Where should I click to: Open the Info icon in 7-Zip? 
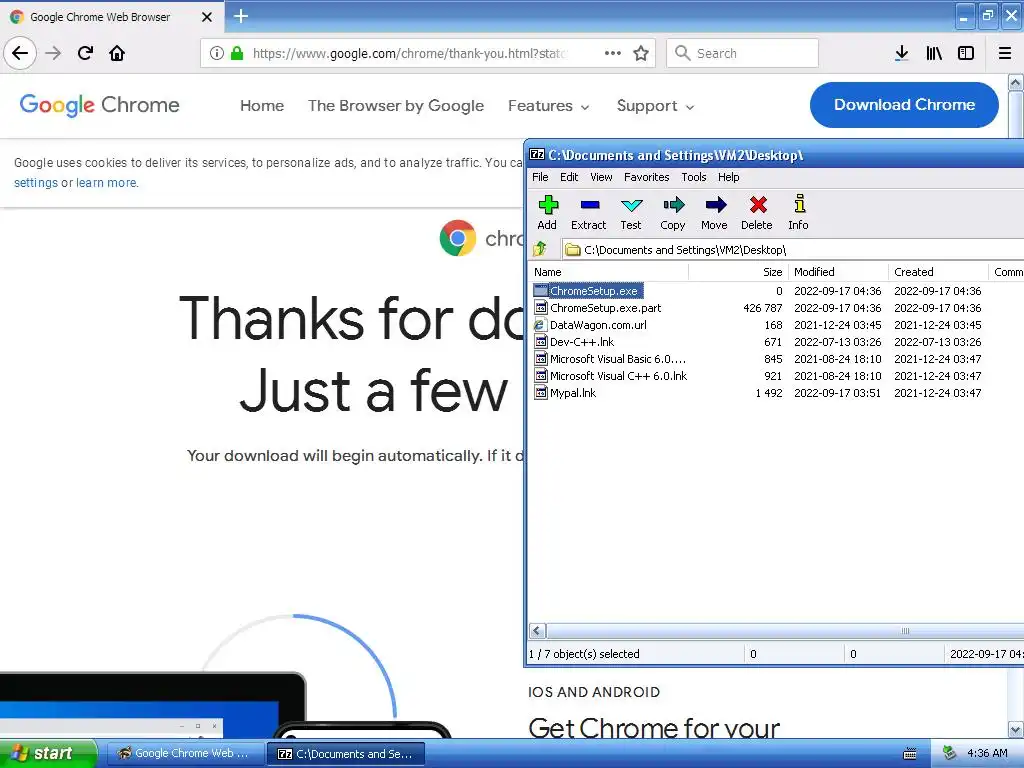tap(799, 204)
